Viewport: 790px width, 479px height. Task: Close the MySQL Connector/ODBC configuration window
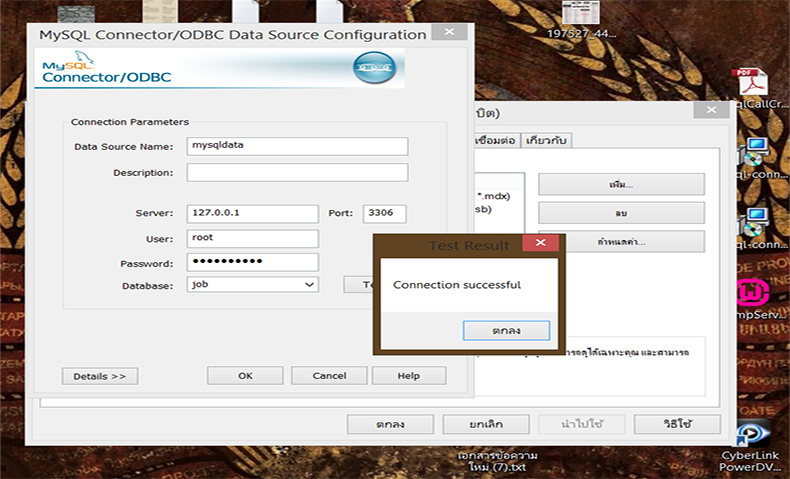click(x=449, y=32)
